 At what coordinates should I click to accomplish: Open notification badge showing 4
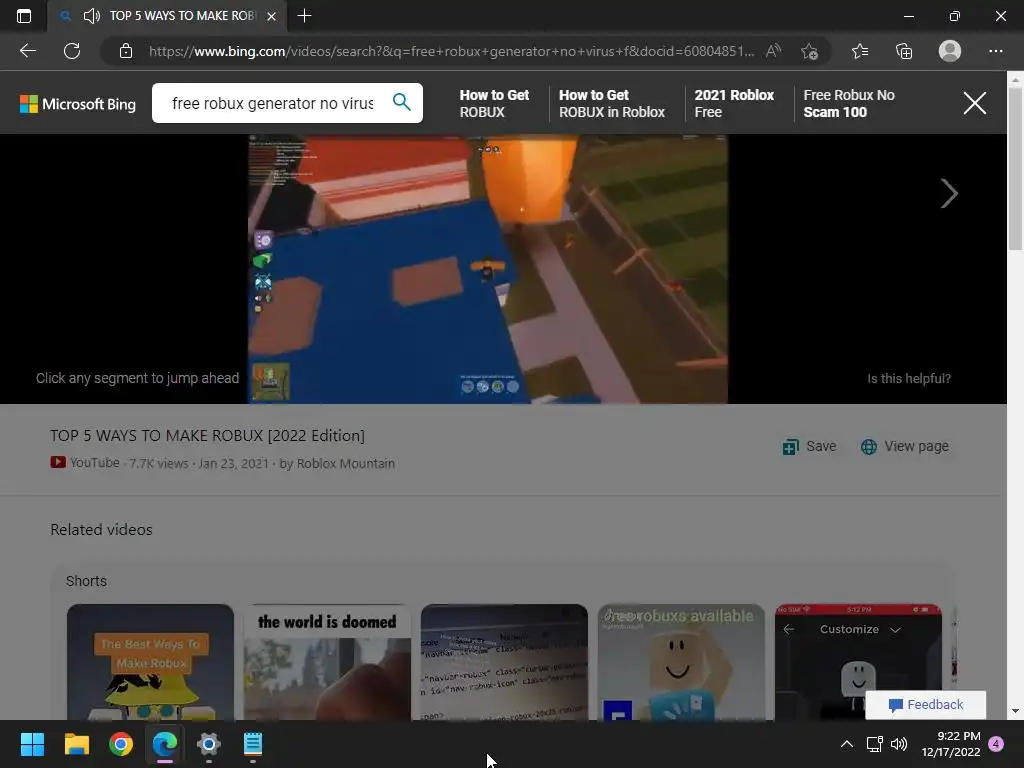(x=996, y=744)
